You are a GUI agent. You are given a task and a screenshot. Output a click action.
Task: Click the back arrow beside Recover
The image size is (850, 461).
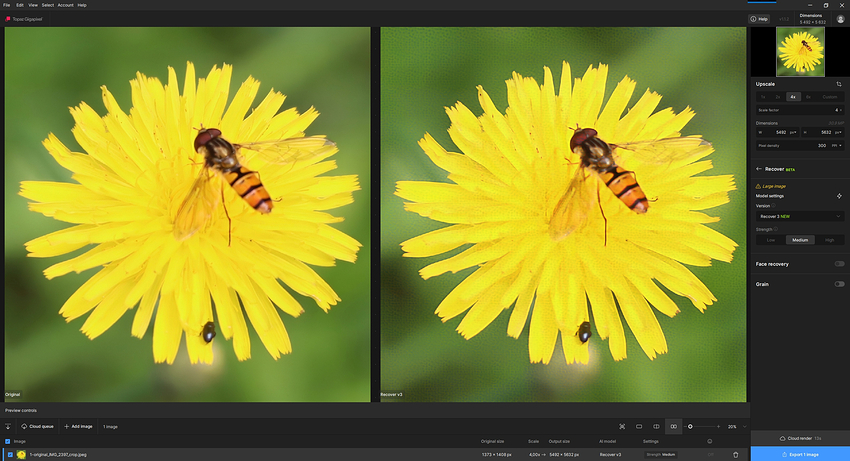(x=759, y=169)
